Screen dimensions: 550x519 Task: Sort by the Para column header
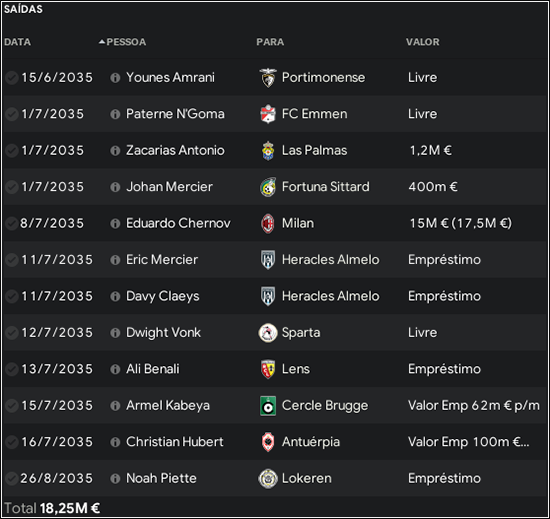270,42
